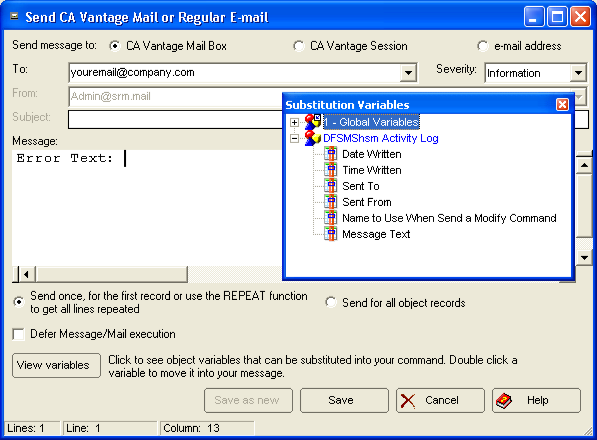
Task: Click the View variables button
Action: pos(56,365)
